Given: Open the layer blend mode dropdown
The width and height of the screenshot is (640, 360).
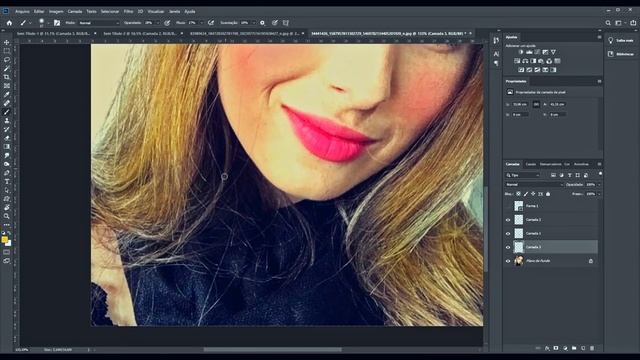Looking at the screenshot, I should (534, 184).
